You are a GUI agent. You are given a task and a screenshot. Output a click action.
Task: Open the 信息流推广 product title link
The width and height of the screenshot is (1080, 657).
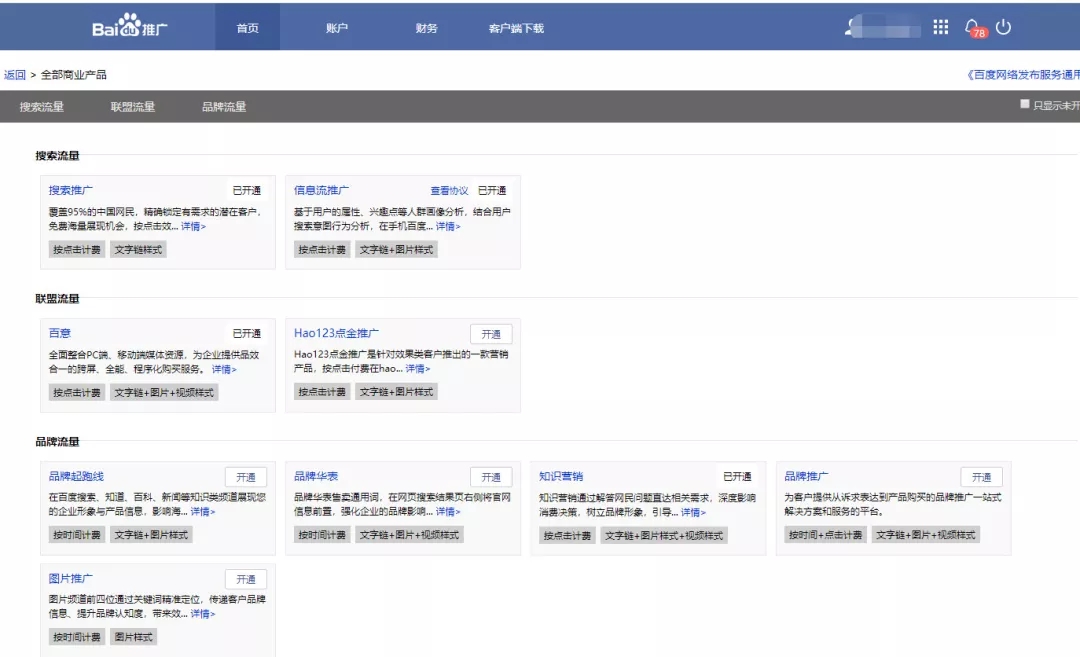[321, 190]
